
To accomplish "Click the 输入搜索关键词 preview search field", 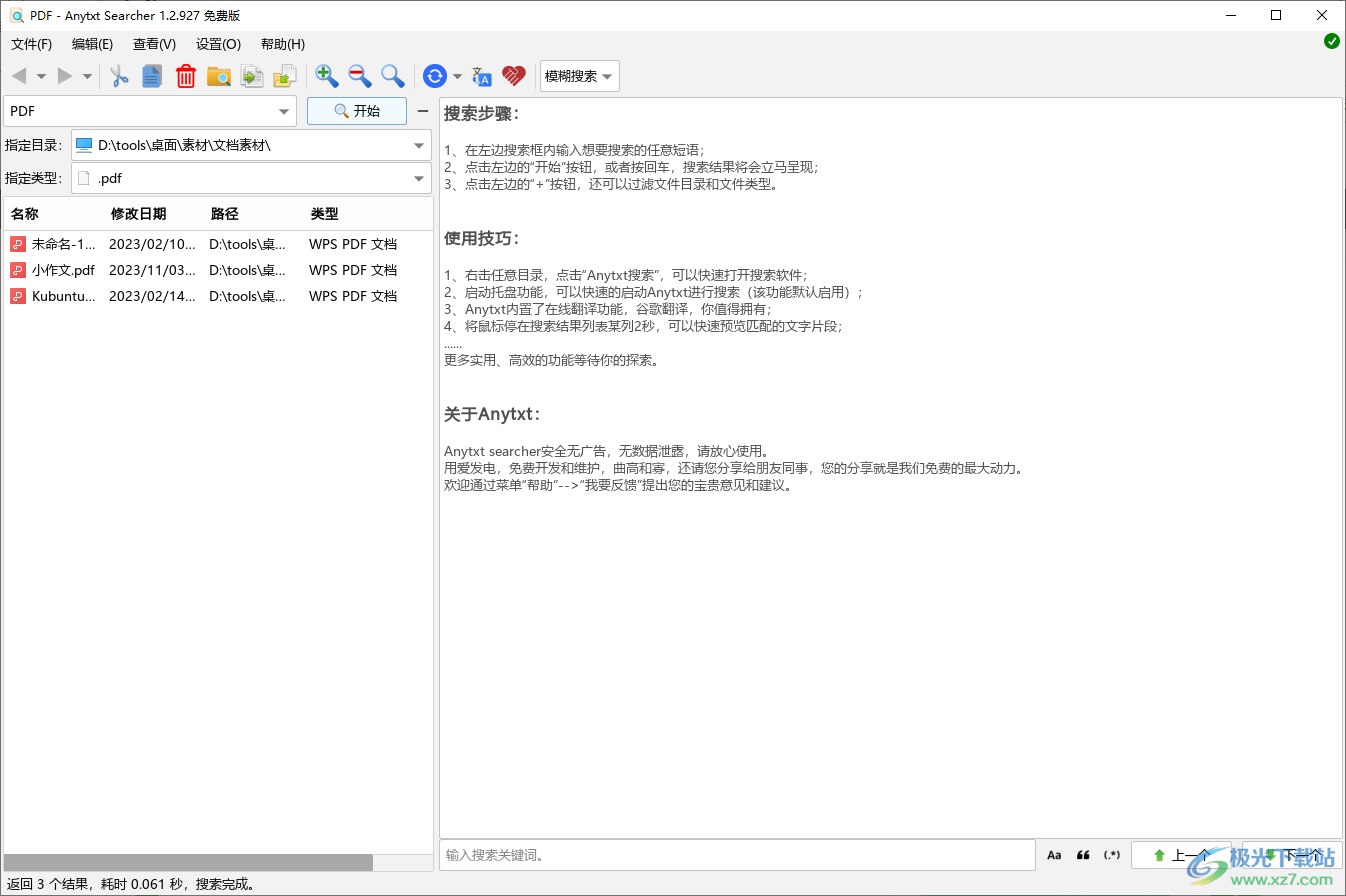I will pos(737,855).
